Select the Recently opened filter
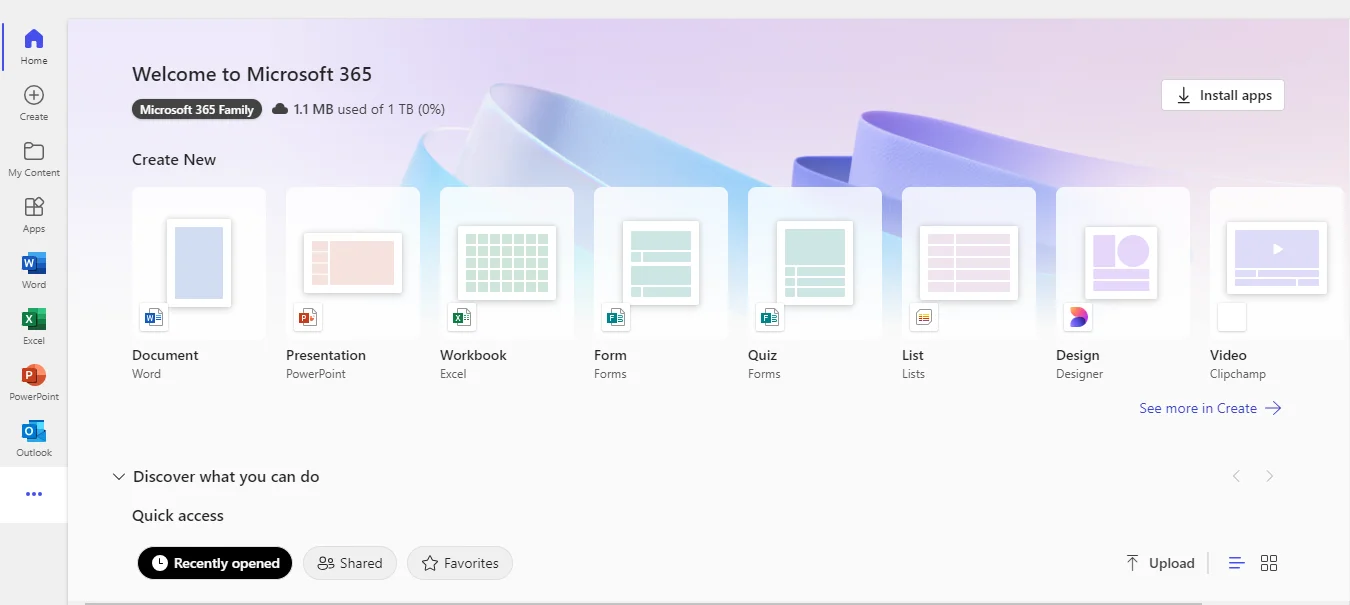Screen dimensions: 1350x605 pos(215,563)
